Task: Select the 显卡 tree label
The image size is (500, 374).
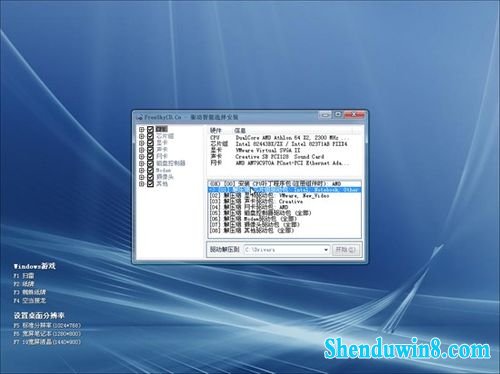Action: pyautogui.click(x=162, y=143)
